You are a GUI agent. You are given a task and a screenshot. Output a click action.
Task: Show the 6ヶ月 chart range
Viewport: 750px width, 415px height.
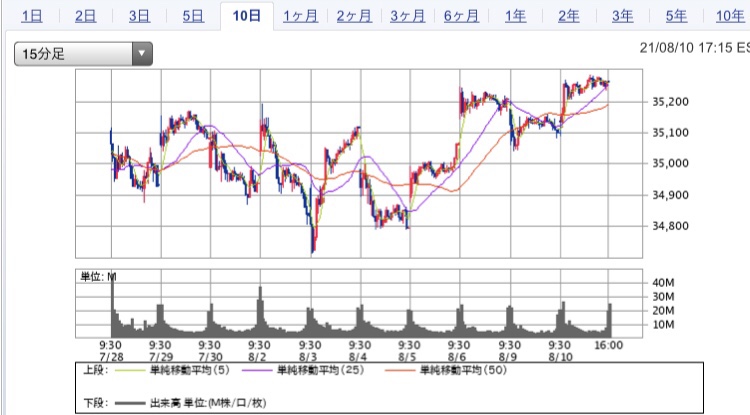[461, 16]
